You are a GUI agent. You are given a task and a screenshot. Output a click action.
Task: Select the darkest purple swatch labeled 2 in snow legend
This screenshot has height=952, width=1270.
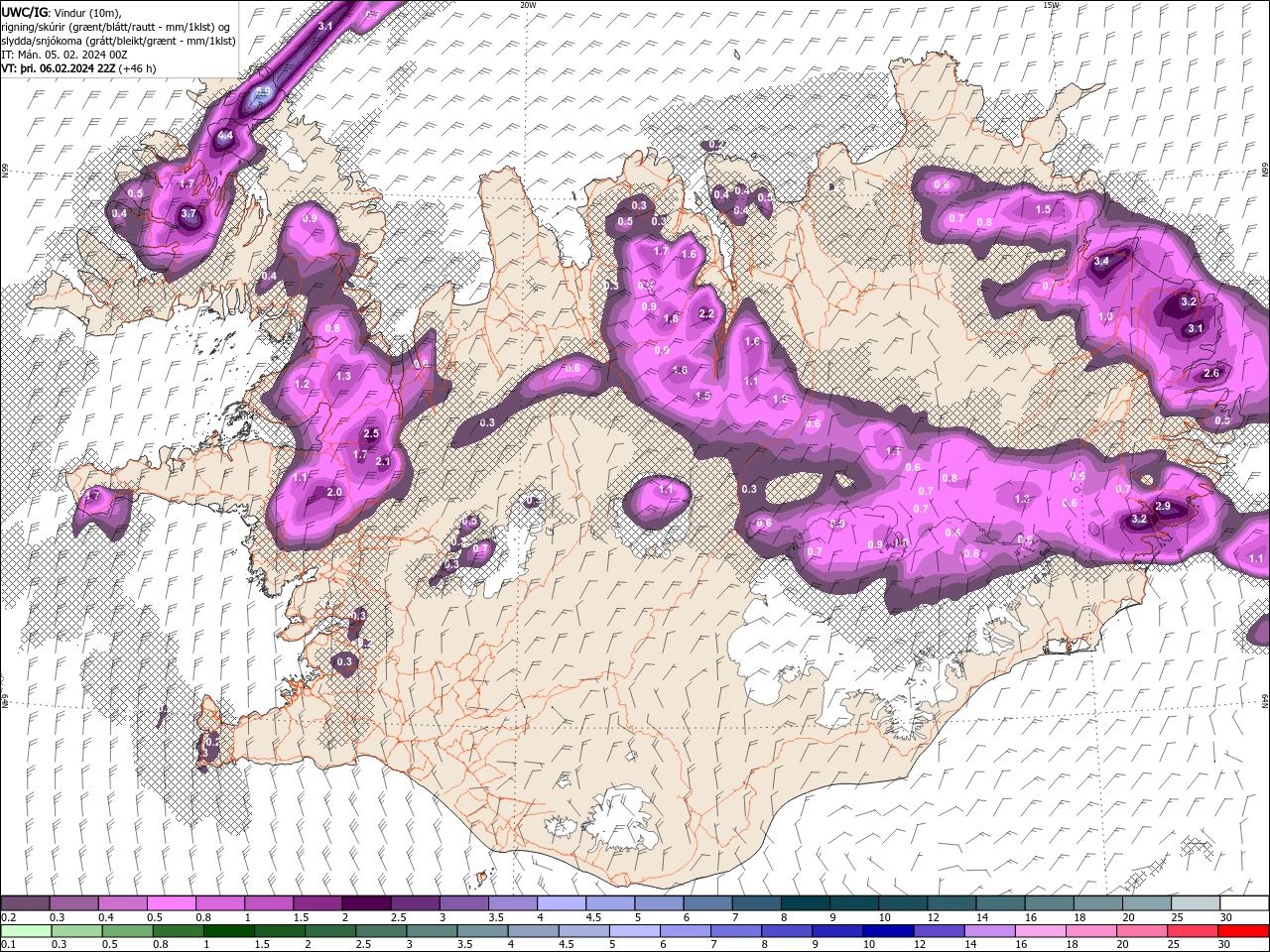(x=365, y=903)
